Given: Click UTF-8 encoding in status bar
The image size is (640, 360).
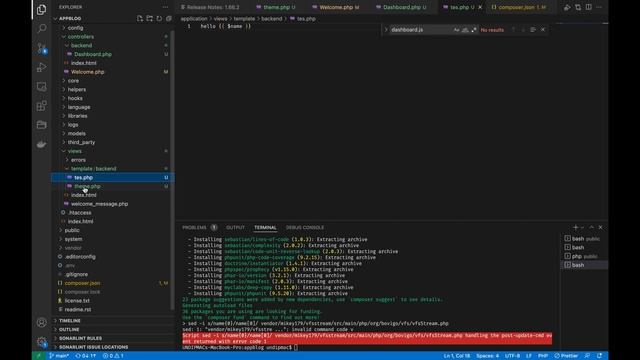Looking at the screenshot, I should (x=512, y=356).
